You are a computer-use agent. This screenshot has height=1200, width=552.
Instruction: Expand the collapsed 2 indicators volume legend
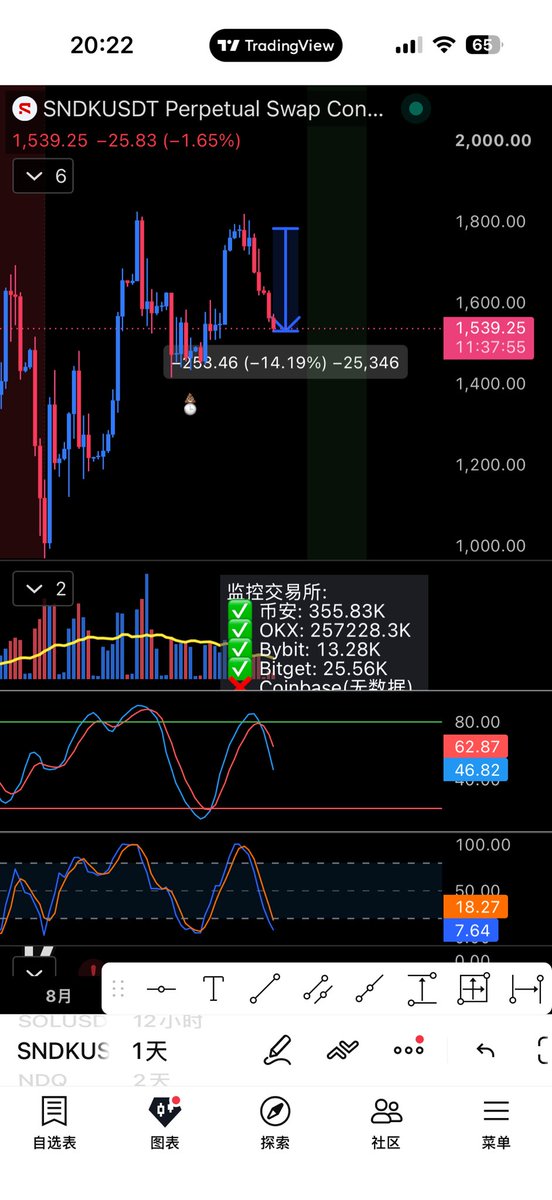tap(45, 589)
